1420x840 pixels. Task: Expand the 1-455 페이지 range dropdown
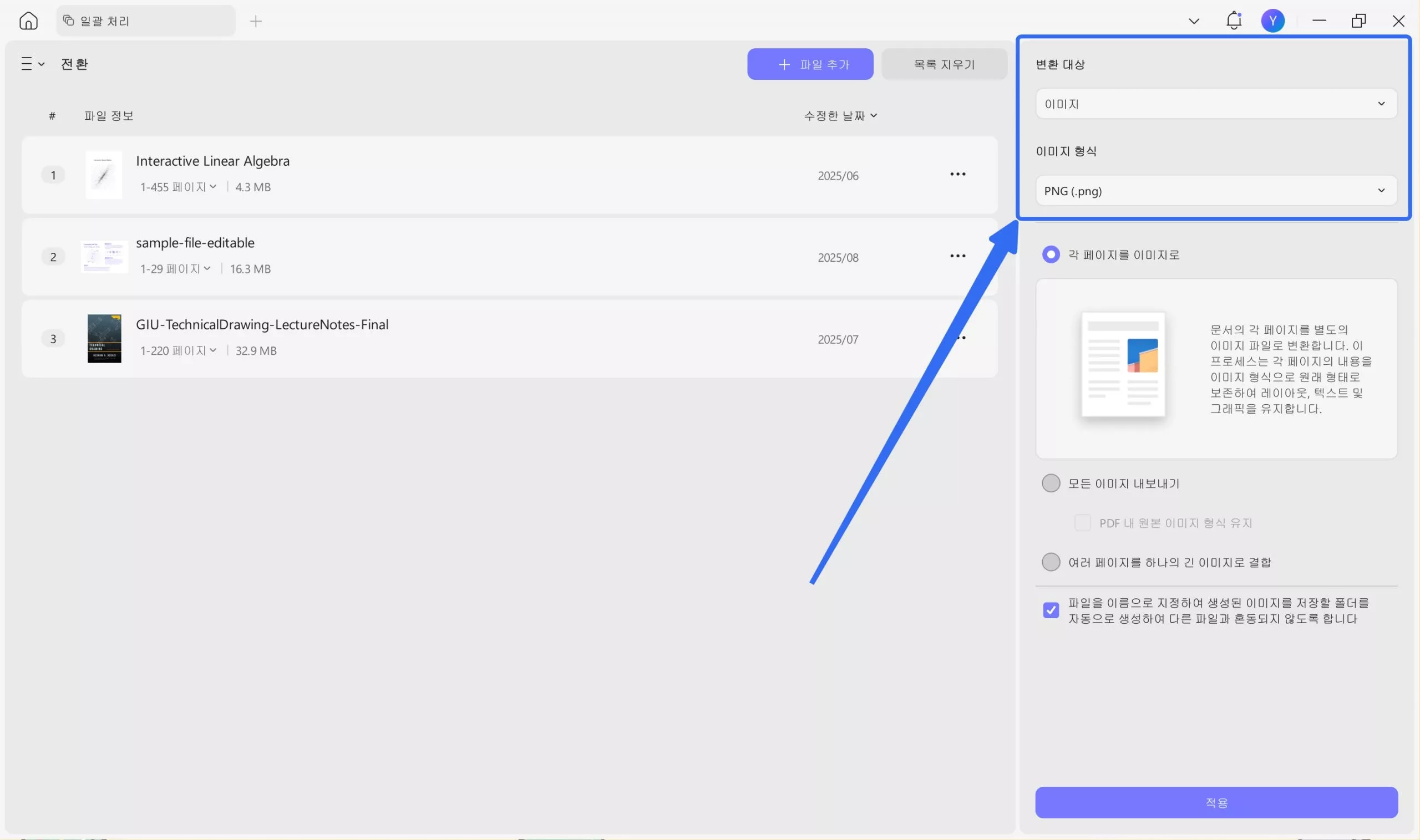tap(179, 187)
